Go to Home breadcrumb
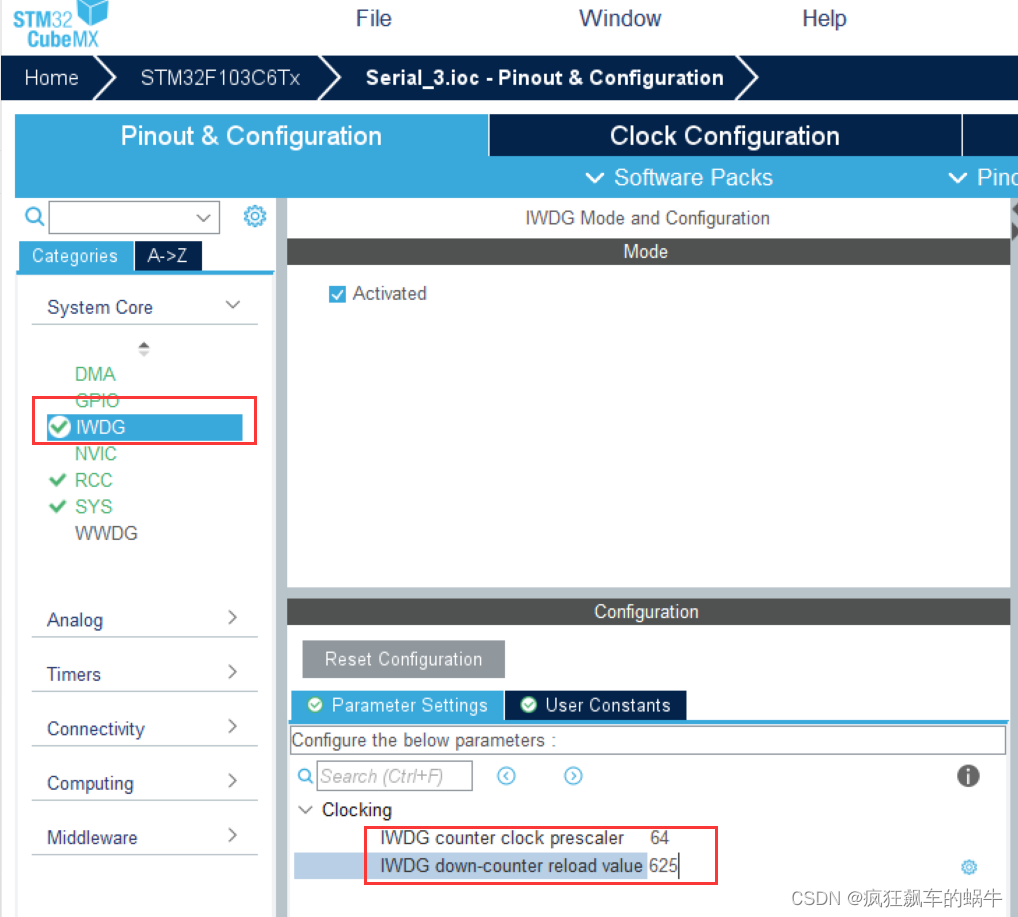The image size is (1018, 917). click(x=51, y=78)
